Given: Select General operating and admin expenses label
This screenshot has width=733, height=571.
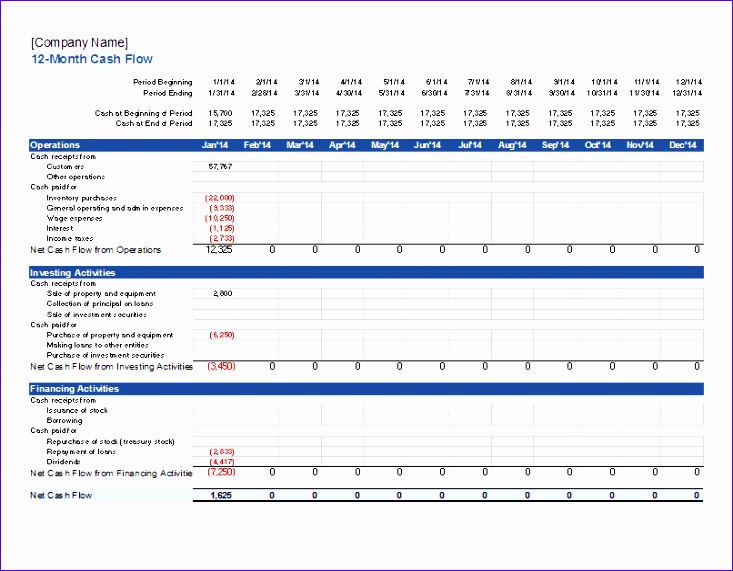Looking at the screenshot, I should pyautogui.click(x=115, y=208).
